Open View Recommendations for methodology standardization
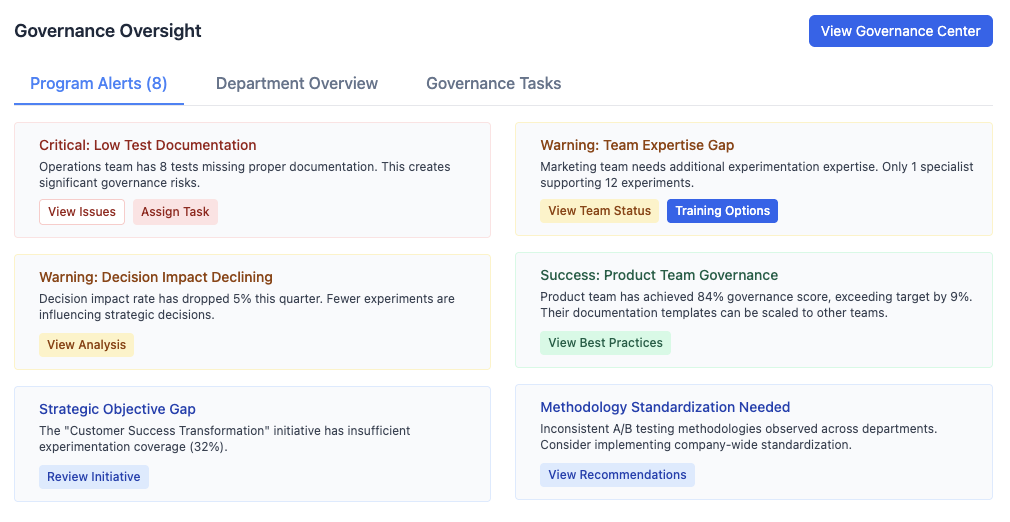 617,475
